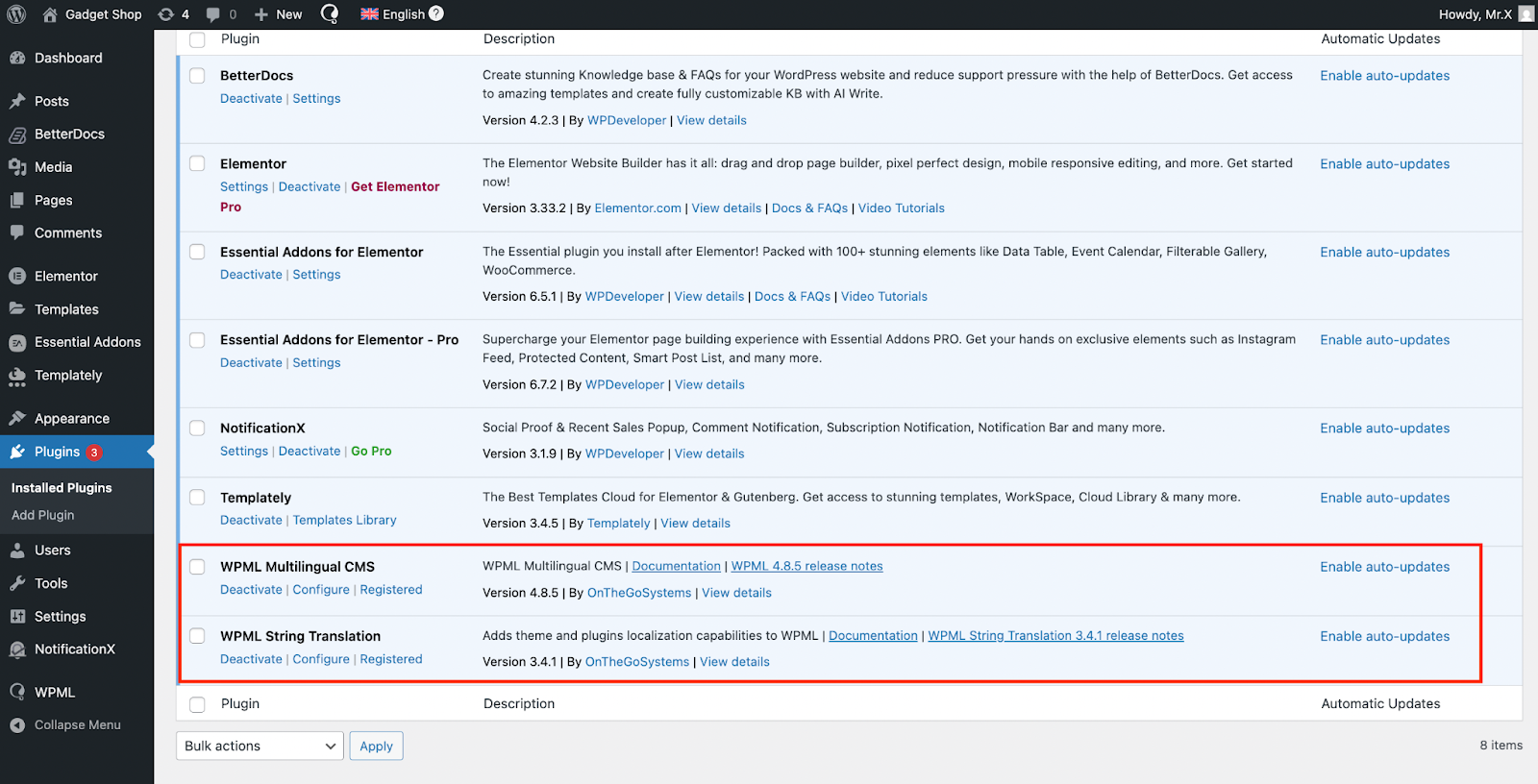This screenshot has width=1538, height=784.
Task: Open the WPML circular icon in the admin bar
Action: point(330,13)
